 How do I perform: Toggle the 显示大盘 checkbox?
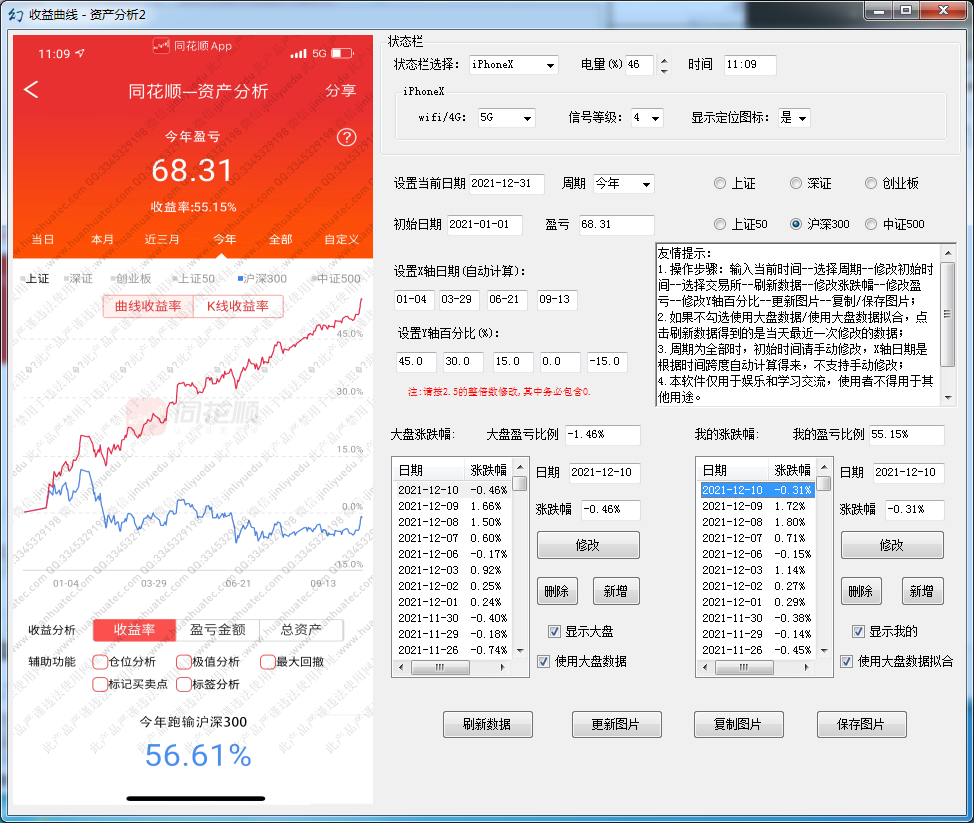tap(554, 631)
